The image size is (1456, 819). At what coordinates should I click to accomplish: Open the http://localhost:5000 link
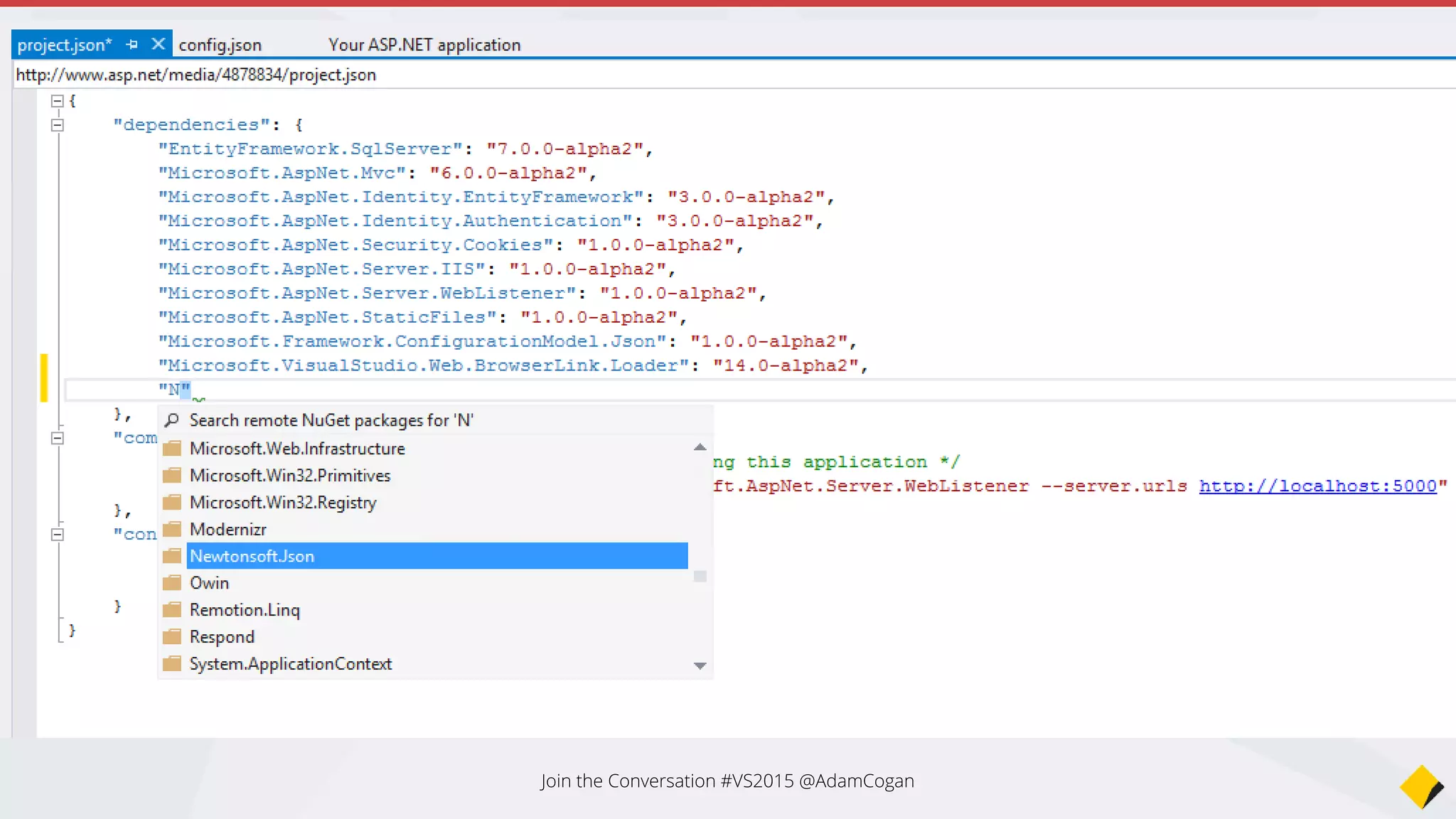point(1318,486)
